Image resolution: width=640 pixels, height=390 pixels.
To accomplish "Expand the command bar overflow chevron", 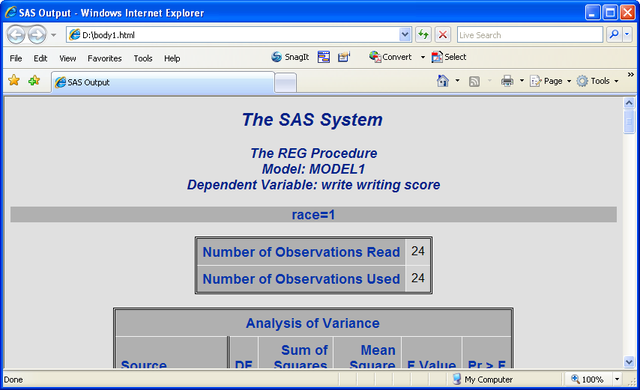I will (631, 75).
